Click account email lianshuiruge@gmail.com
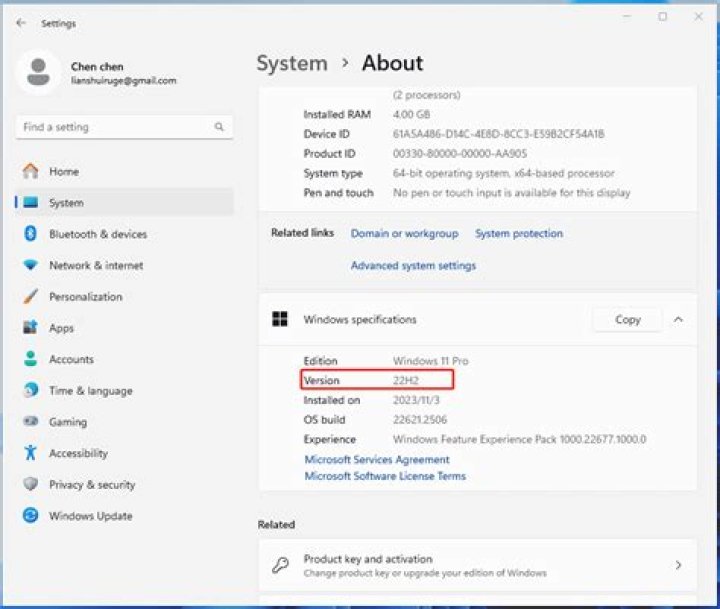Image resolution: width=720 pixels, height=609 pixels. pyautogui.click(x=124, y=80)
